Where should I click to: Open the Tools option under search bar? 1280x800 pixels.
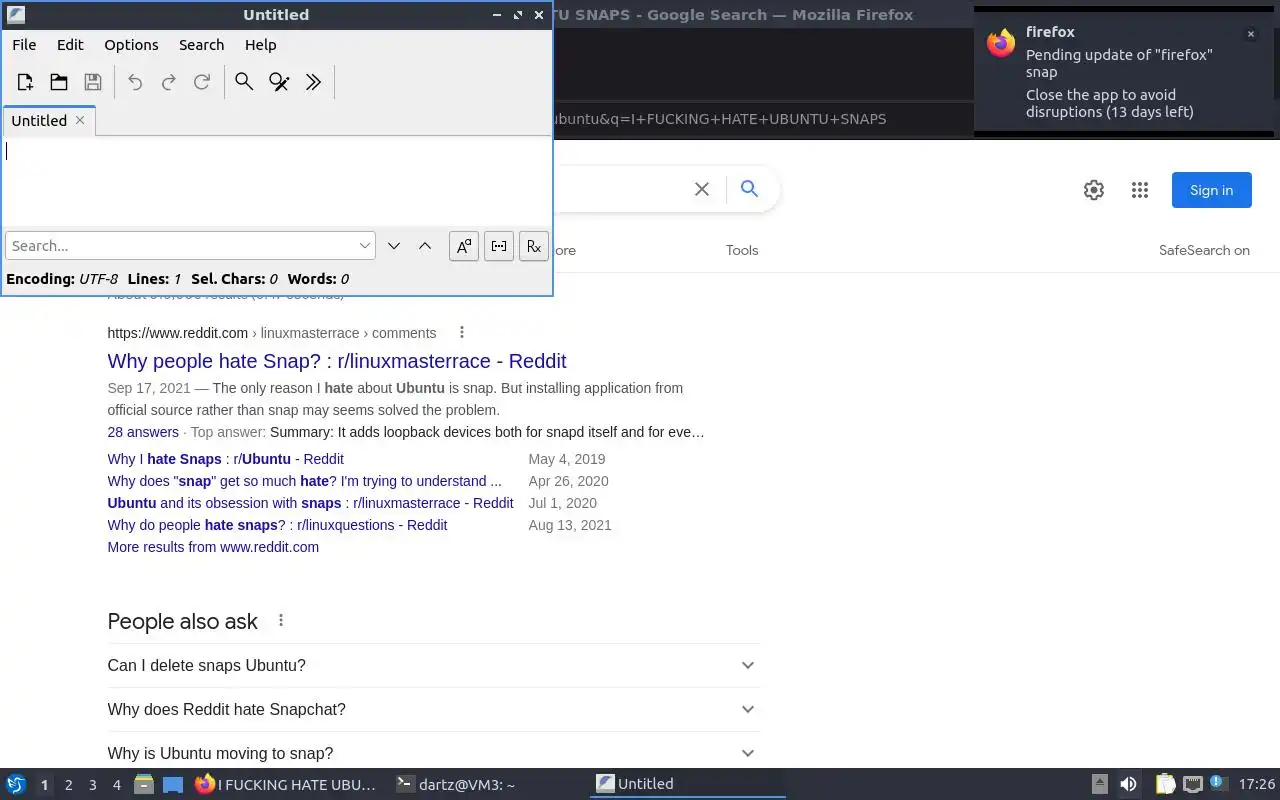pyautogui.click(x=742, y=250)
